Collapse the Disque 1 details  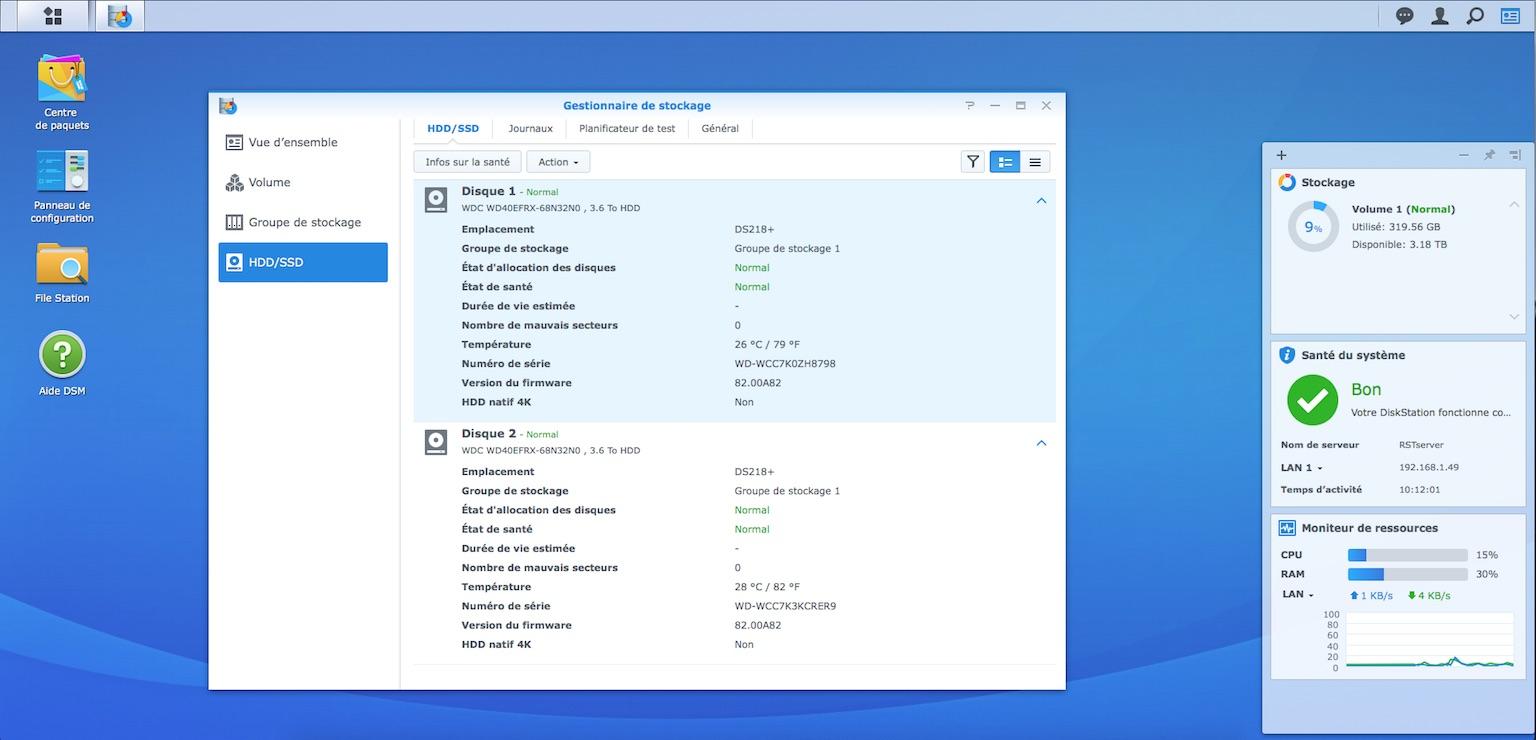pyautogui.click(x=1041, y=200)
